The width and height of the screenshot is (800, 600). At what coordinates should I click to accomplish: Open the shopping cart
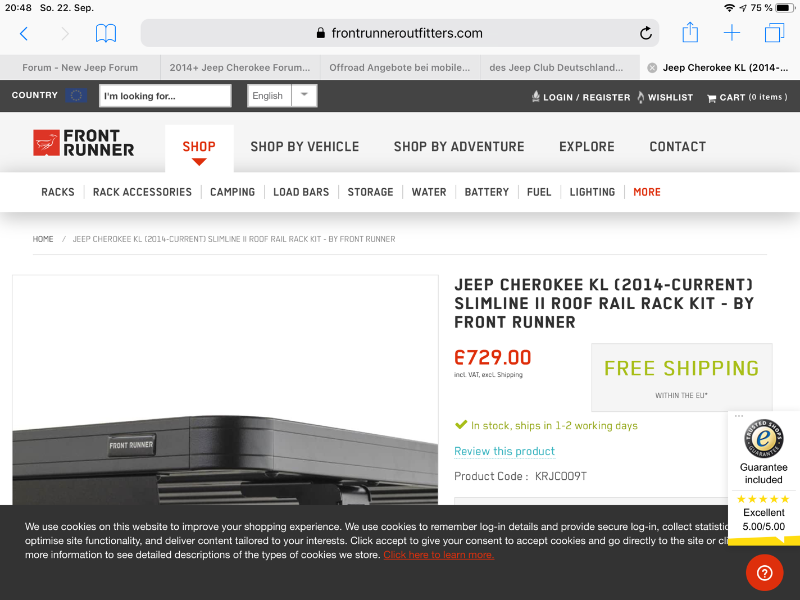click(x=747, y=97)
